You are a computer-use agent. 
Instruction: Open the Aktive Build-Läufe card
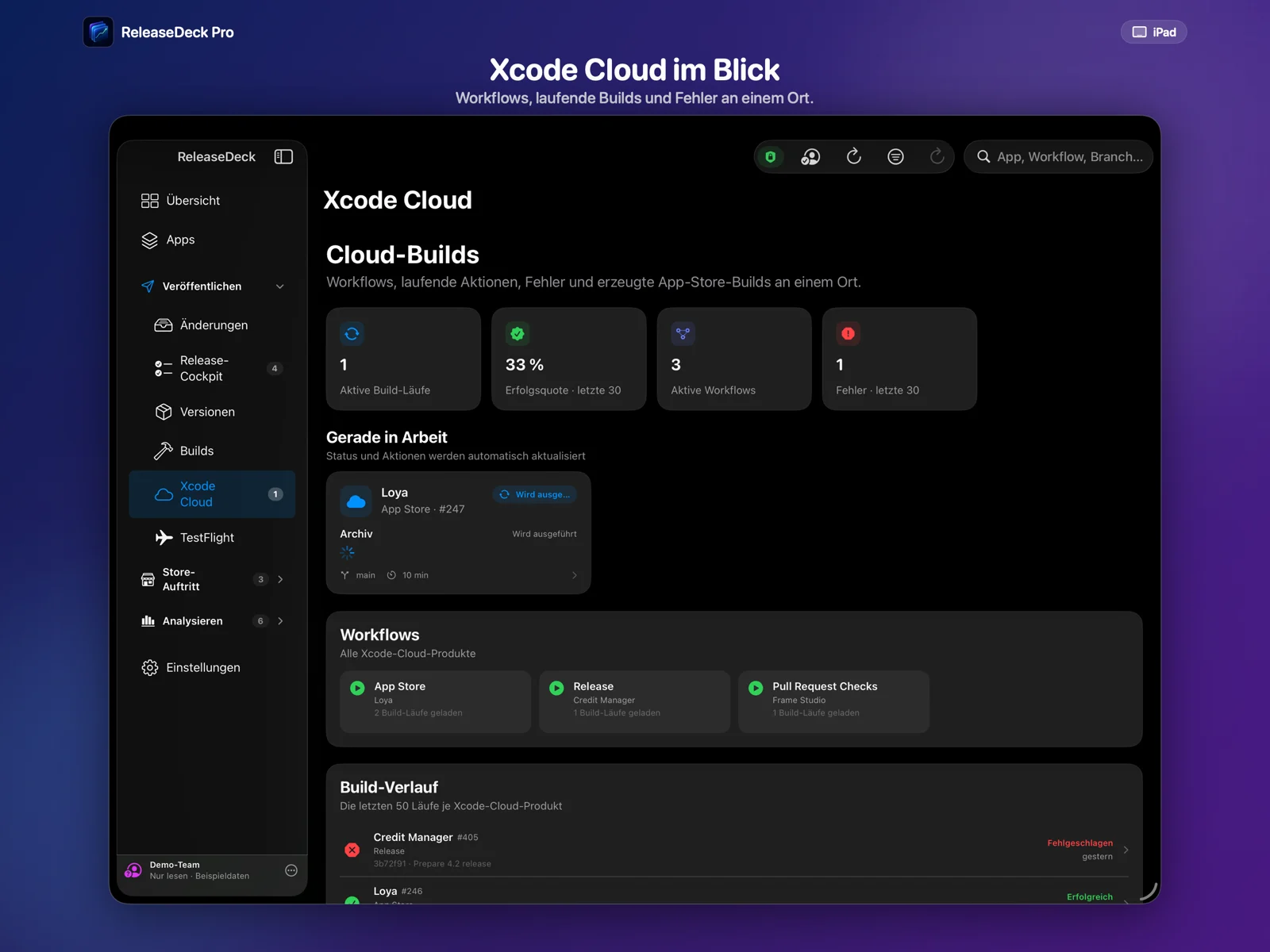coord(403,359)
